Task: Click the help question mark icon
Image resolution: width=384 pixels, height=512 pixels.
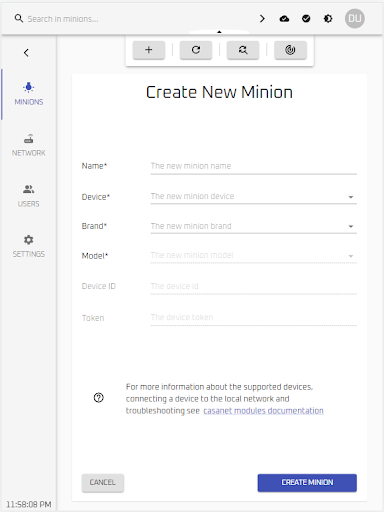Action: [99, 398]
